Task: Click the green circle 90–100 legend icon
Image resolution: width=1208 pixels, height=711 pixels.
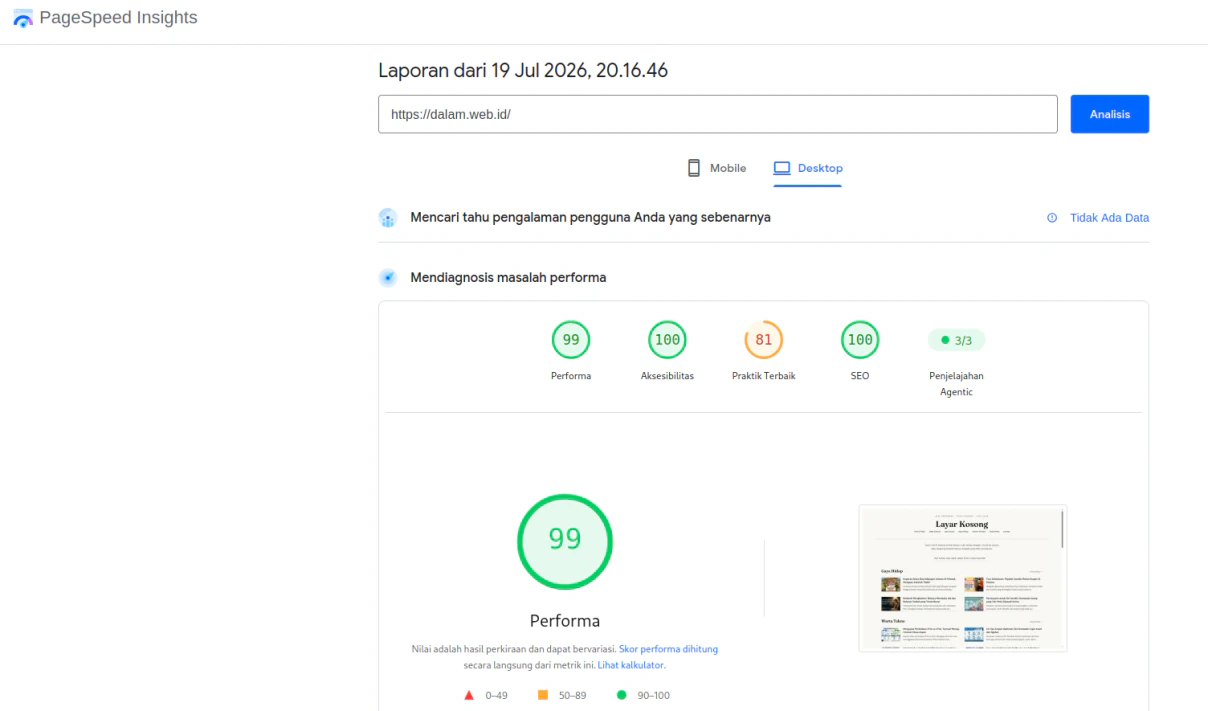Action: (622, 695)
